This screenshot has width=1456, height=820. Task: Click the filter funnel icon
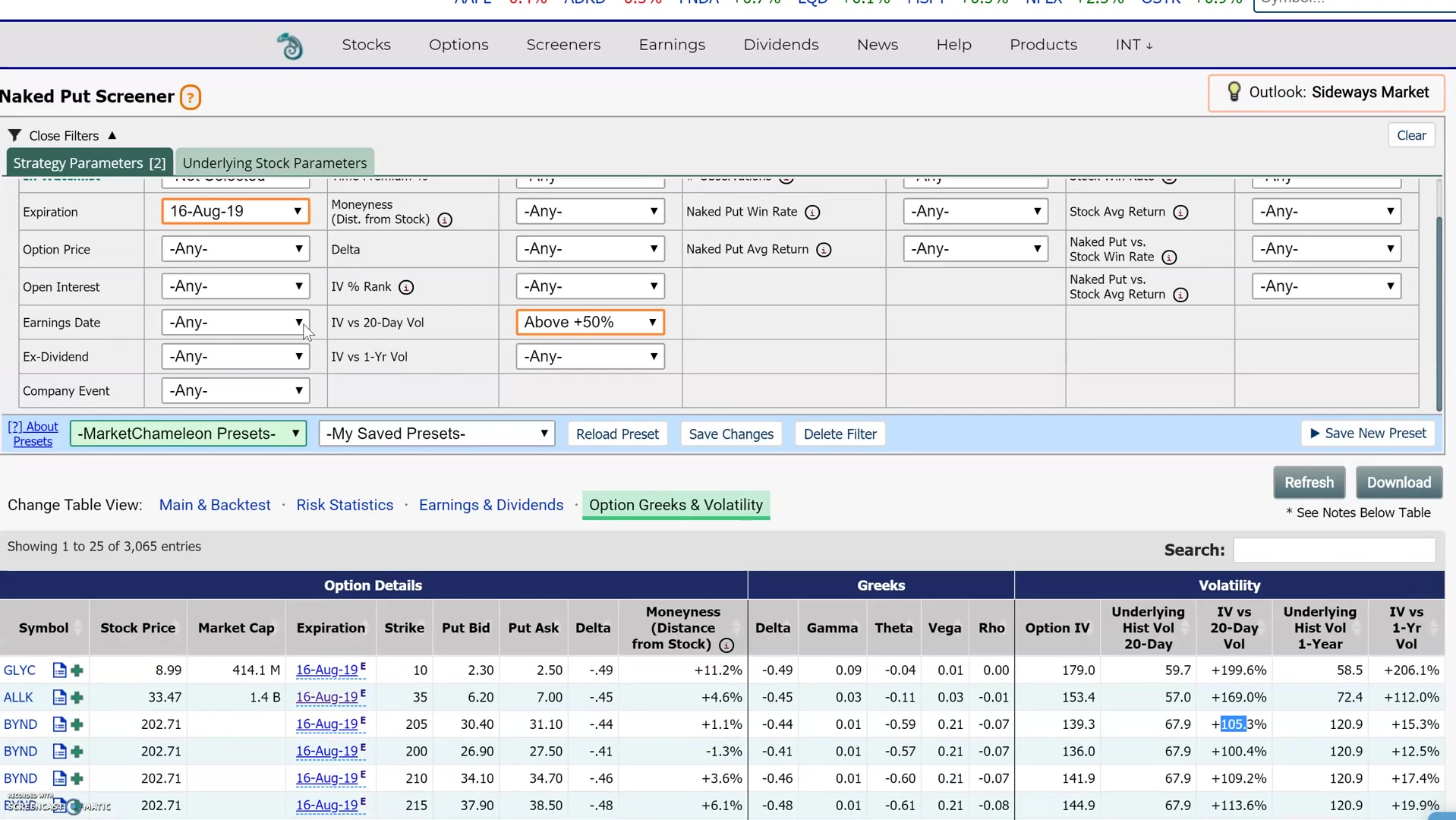click(14, 135)
